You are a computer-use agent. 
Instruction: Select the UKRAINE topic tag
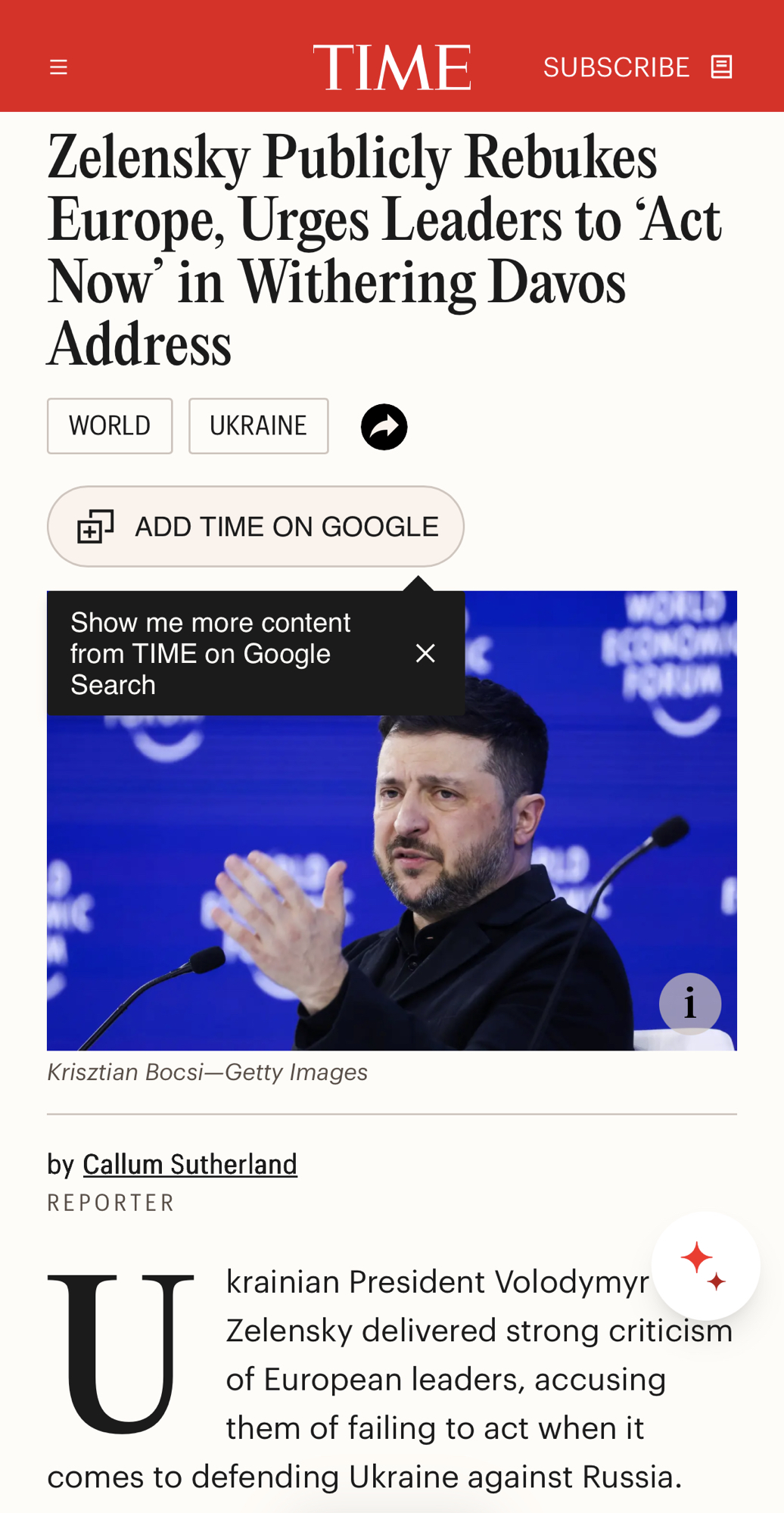pos(258,426)
